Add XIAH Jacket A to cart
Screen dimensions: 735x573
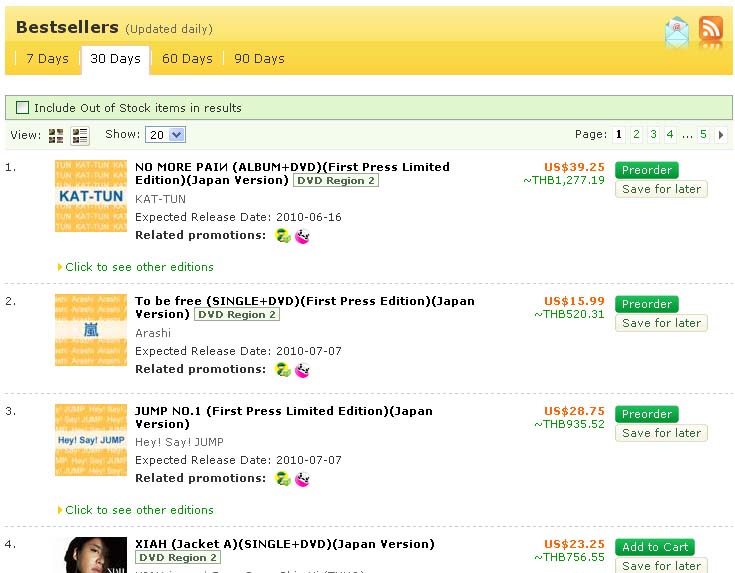pos(655,547)
